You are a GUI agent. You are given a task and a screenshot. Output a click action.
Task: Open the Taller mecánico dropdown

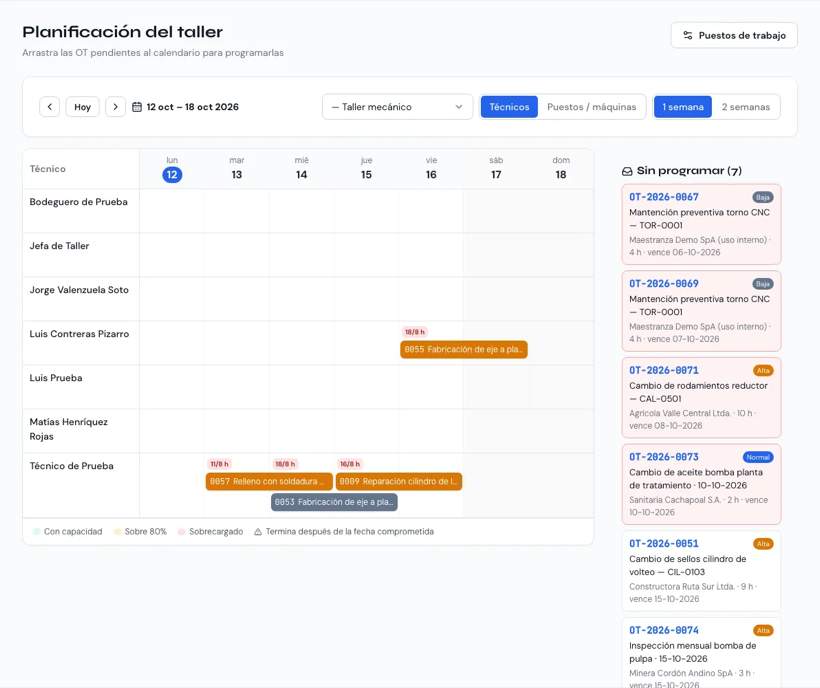pyautogui.click(x=397, y=107)
